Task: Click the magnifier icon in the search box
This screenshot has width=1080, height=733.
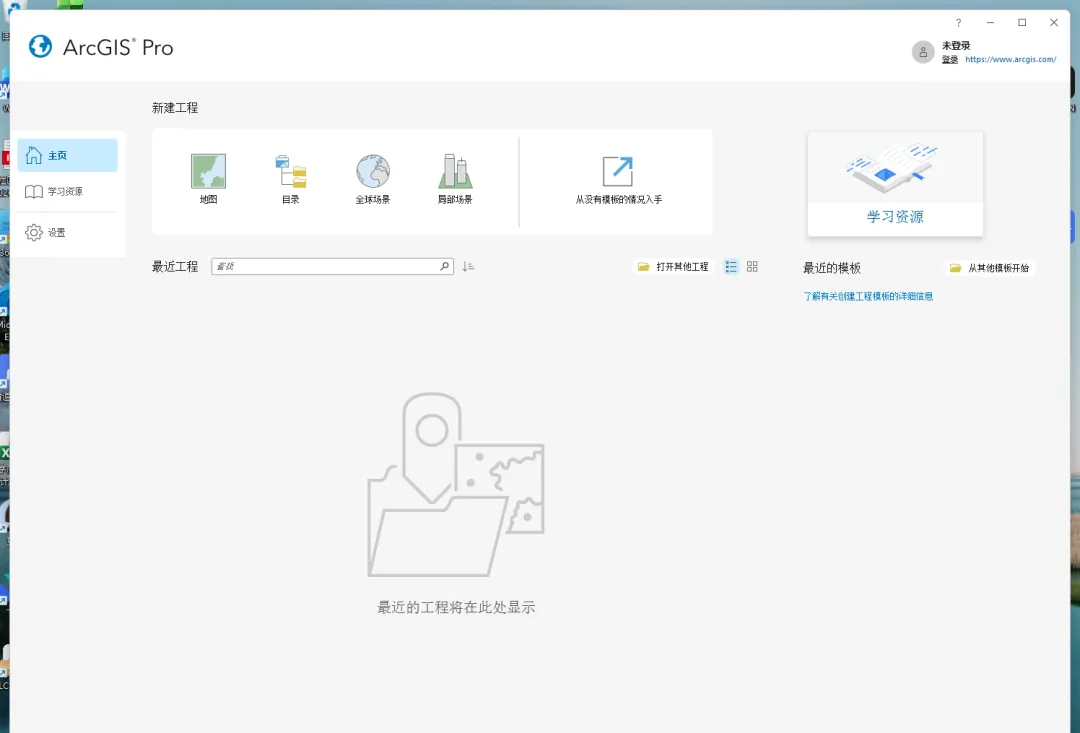Action: coord(445,267)
